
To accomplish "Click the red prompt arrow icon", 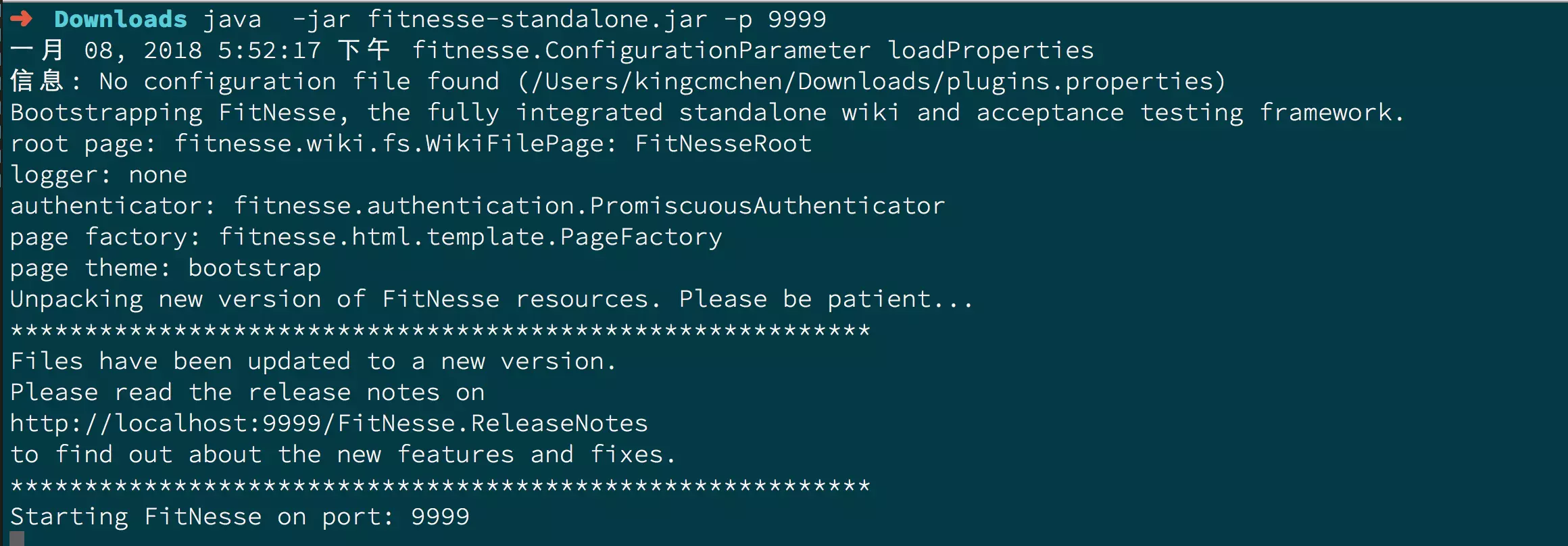I will pos(22,19).
